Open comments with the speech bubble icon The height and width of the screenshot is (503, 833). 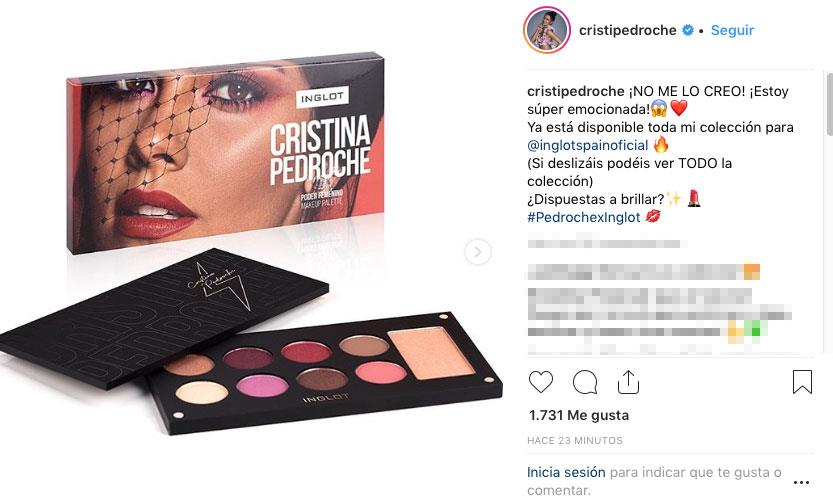coord(585,382)
